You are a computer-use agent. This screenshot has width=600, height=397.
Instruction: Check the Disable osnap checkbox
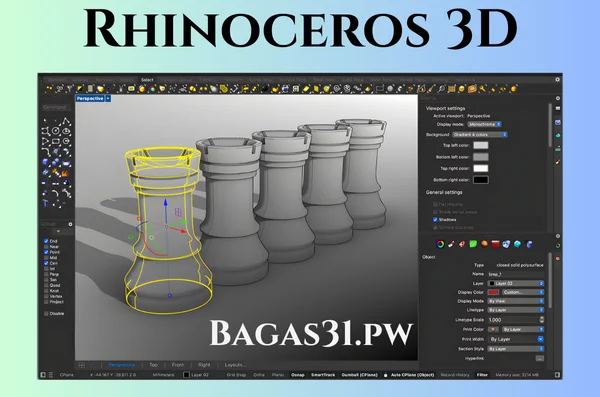pos(46,314)
